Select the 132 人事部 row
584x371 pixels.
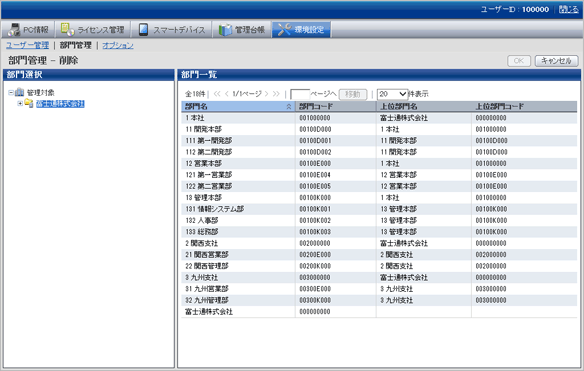379,221
